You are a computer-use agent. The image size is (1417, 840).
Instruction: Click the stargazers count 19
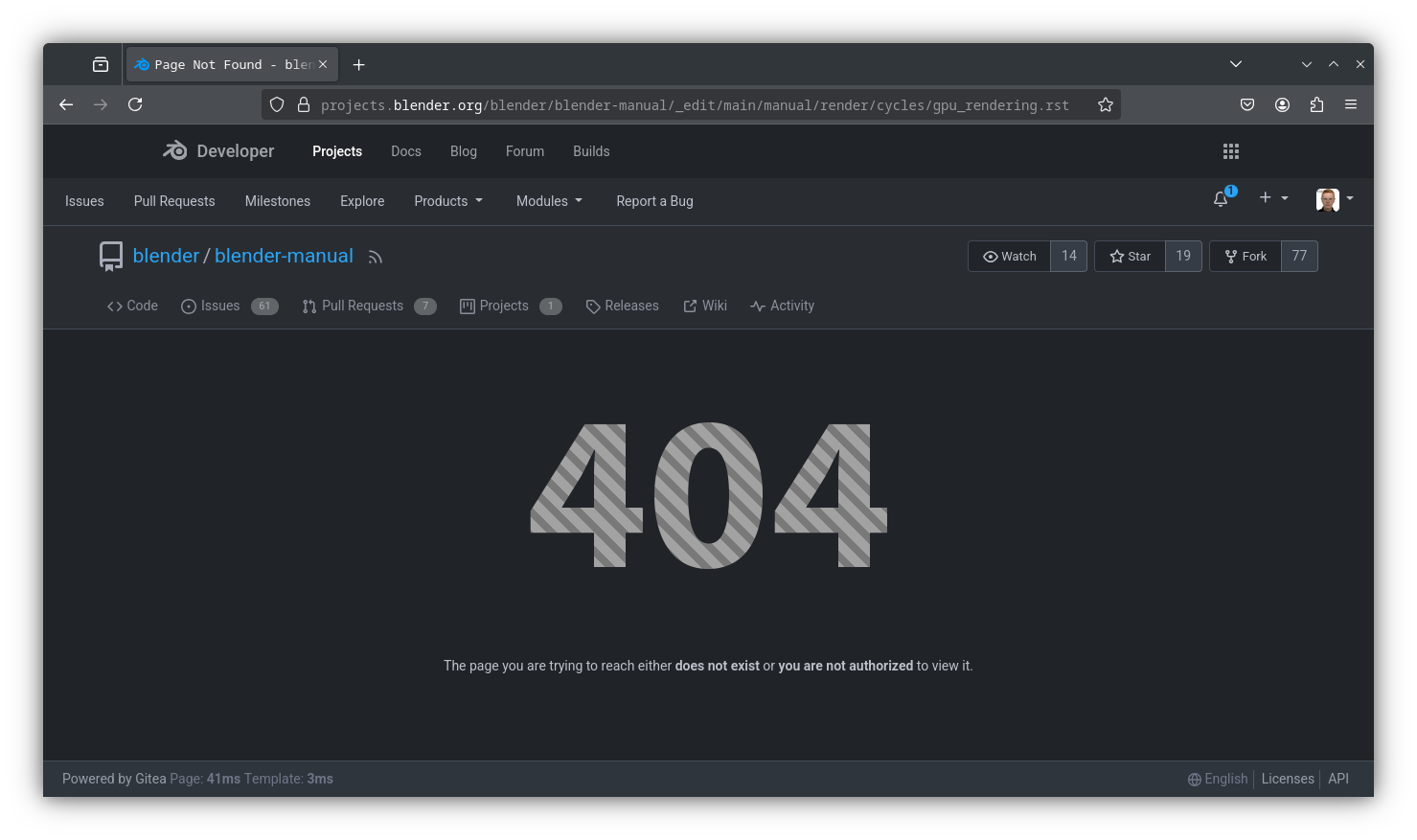tap(1183, 256)
